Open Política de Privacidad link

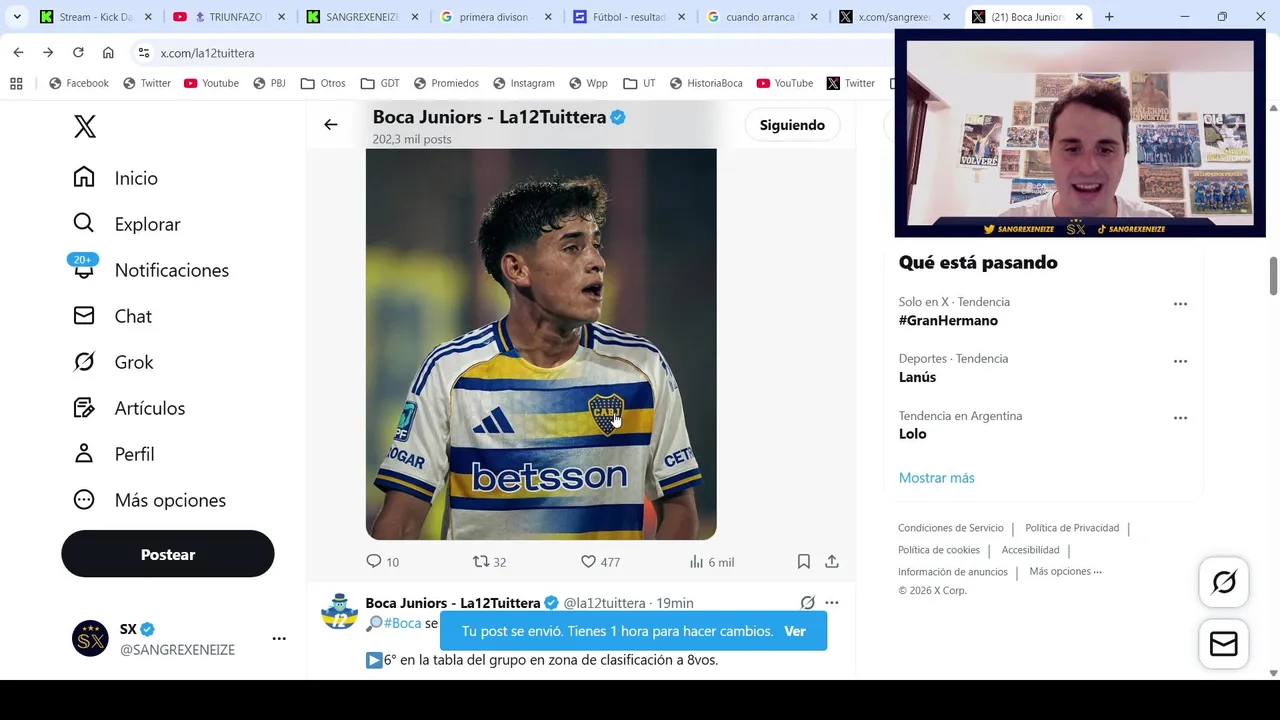tap(1072, 528)
